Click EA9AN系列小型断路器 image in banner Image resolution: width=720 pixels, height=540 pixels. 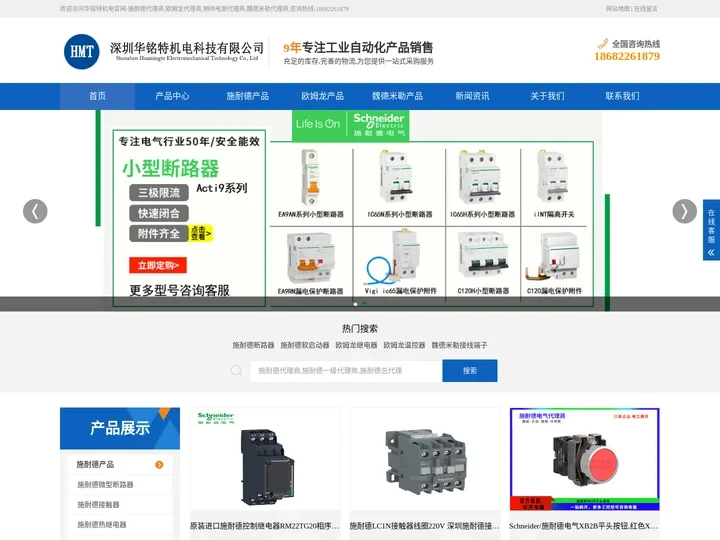311,178
